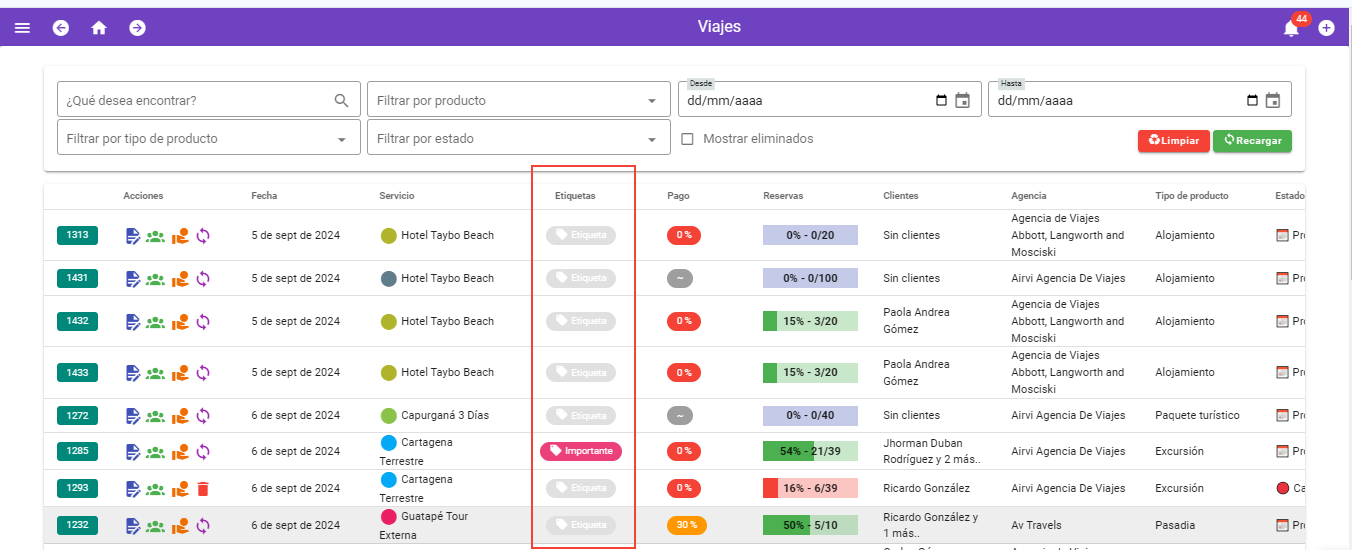Click the back arrow icon
Screen dimensions: 1352x550
pos(61,28)
